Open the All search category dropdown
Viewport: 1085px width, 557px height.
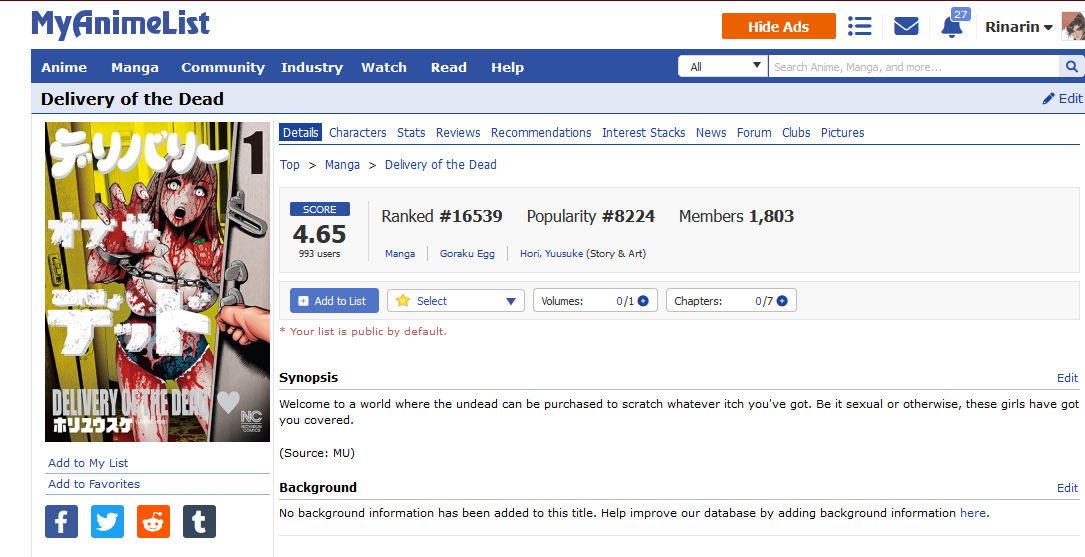[x=723, y=66]
